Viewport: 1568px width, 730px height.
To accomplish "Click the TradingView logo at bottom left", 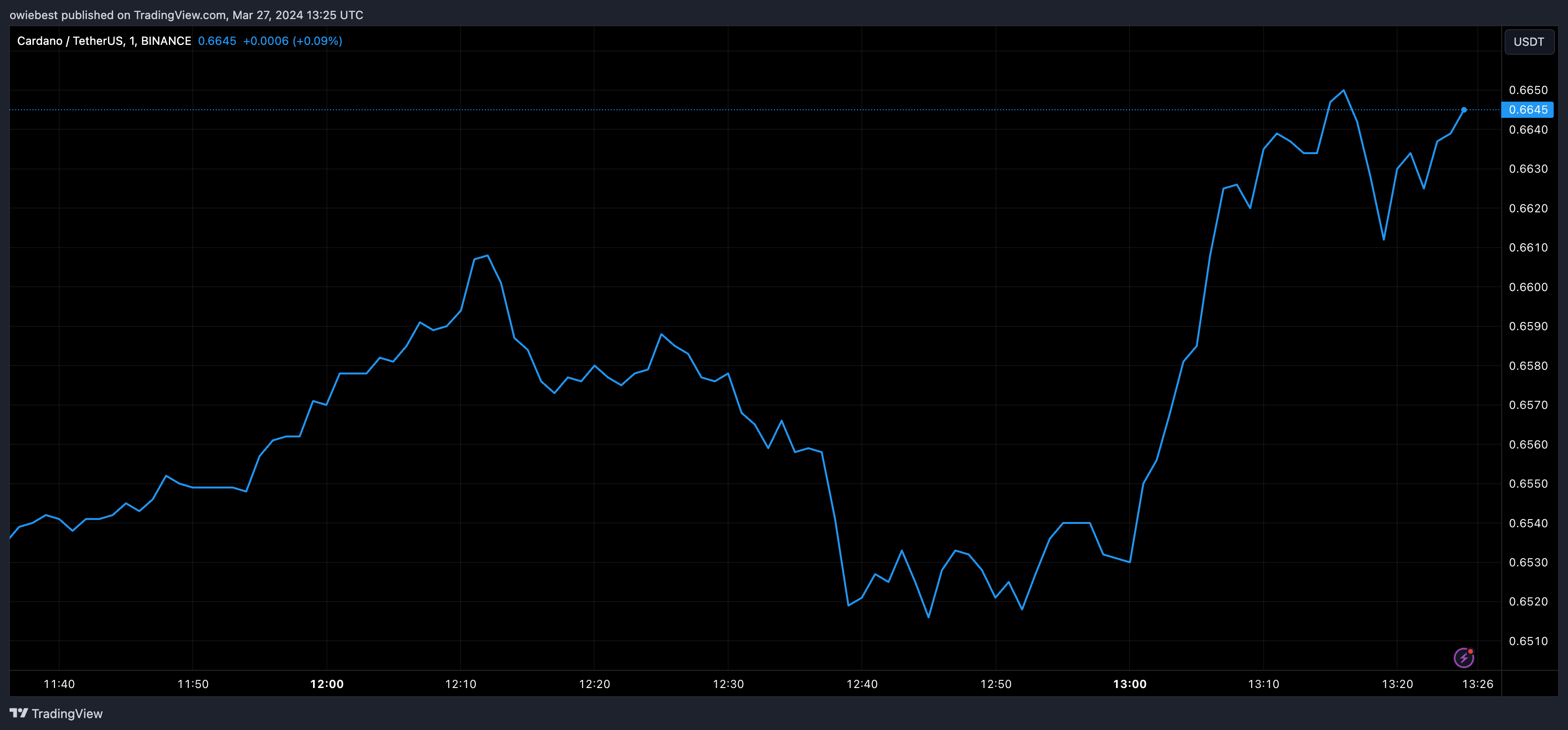I will (x=56, y=713).
